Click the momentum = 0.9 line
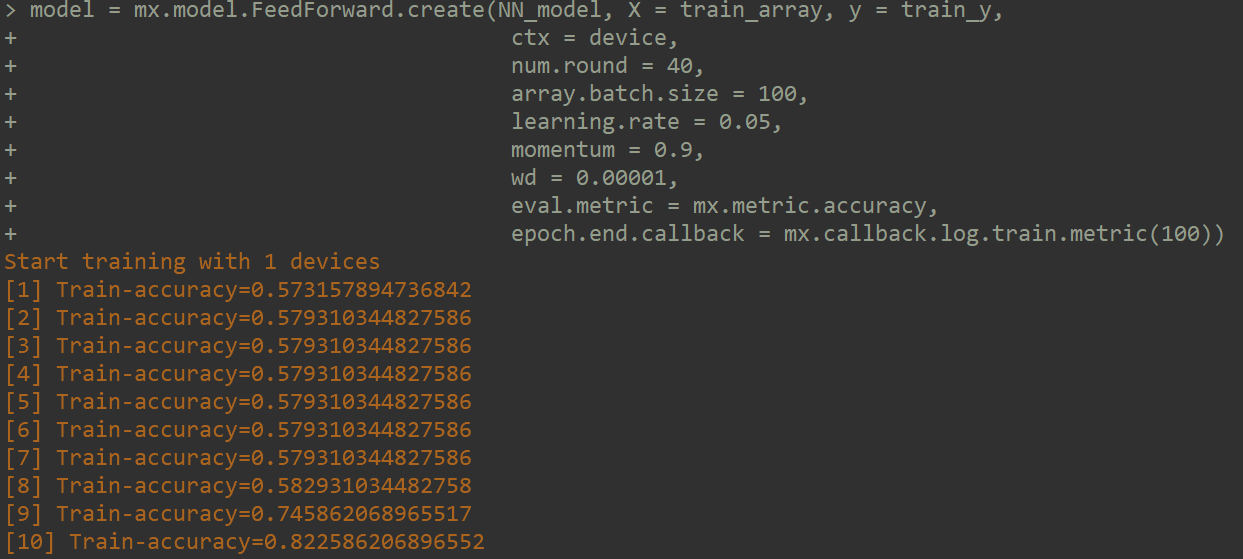The width and height of the screenshot is (1243, 559). coord(608,150)
